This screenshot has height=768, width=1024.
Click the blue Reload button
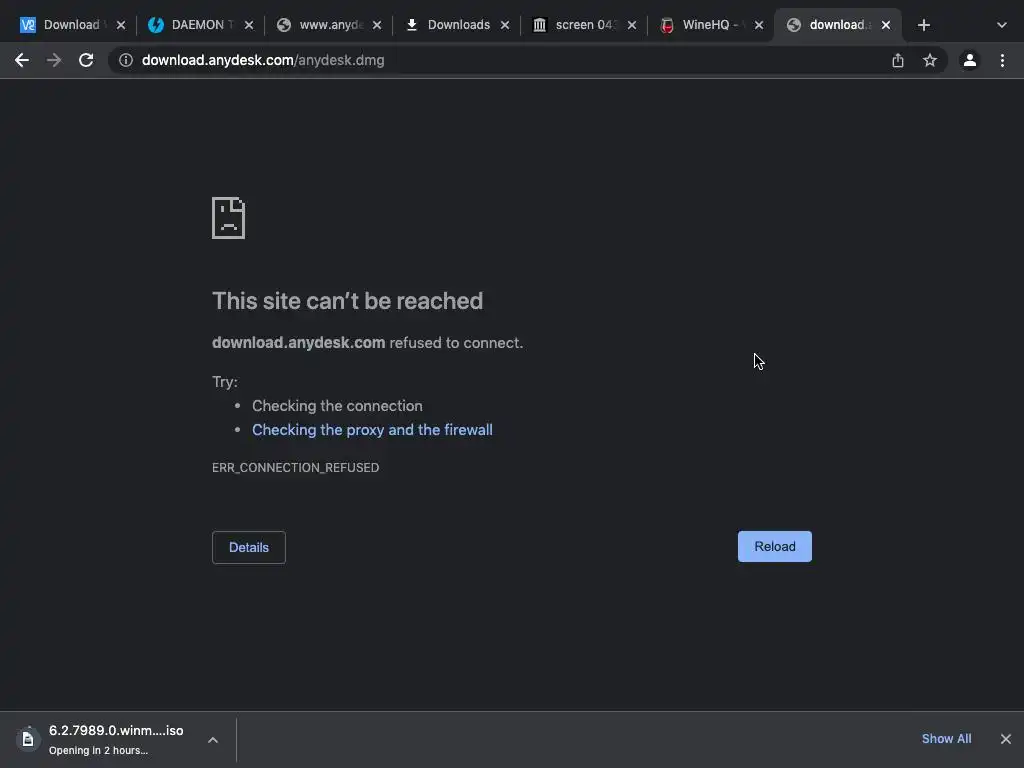coord(775,547)
